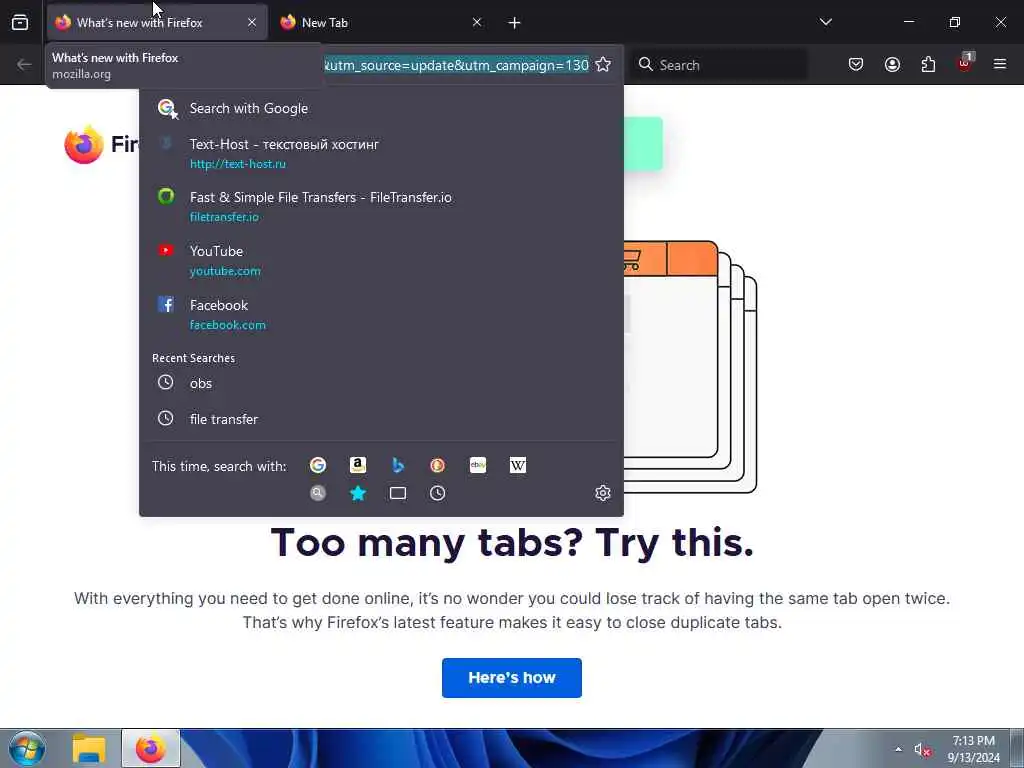Search this time with Google icon
The height and width of the screenshot is (768, 1024).
pyautogui.click(x=318, y=465)
